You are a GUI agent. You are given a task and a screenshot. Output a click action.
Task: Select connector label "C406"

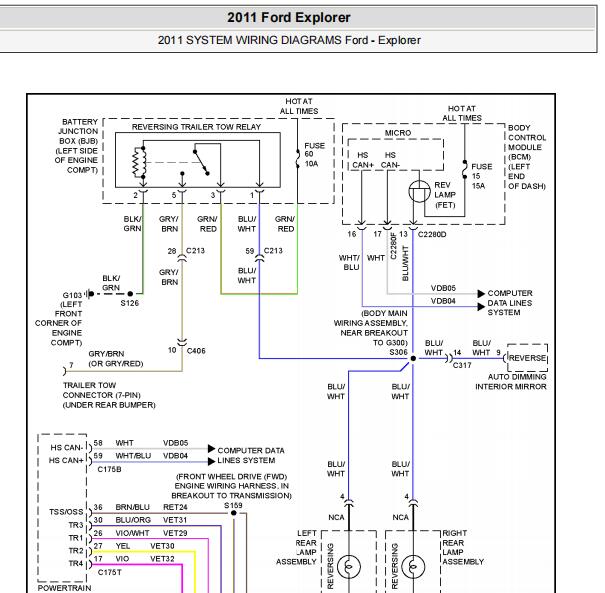[x=196, y=351]
